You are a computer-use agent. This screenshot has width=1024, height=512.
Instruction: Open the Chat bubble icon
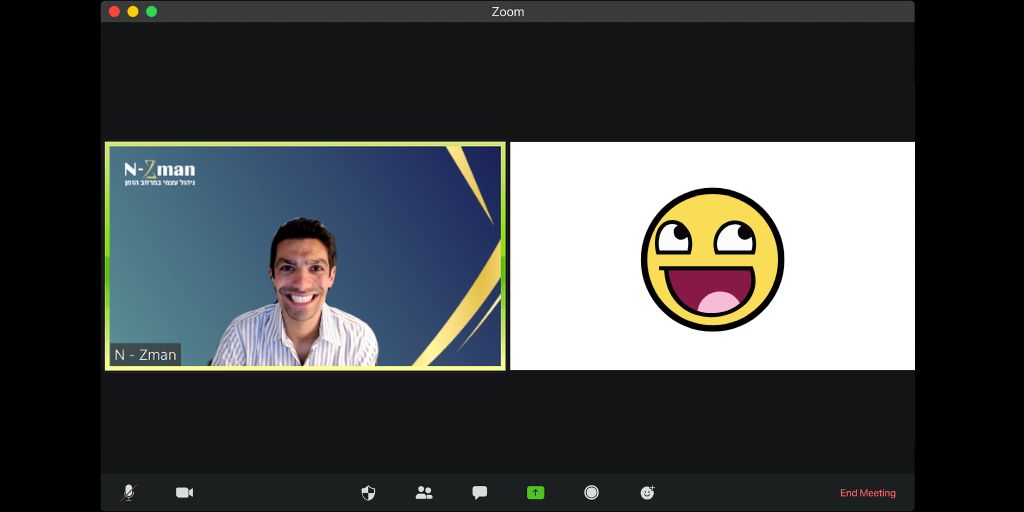point(480,492)
